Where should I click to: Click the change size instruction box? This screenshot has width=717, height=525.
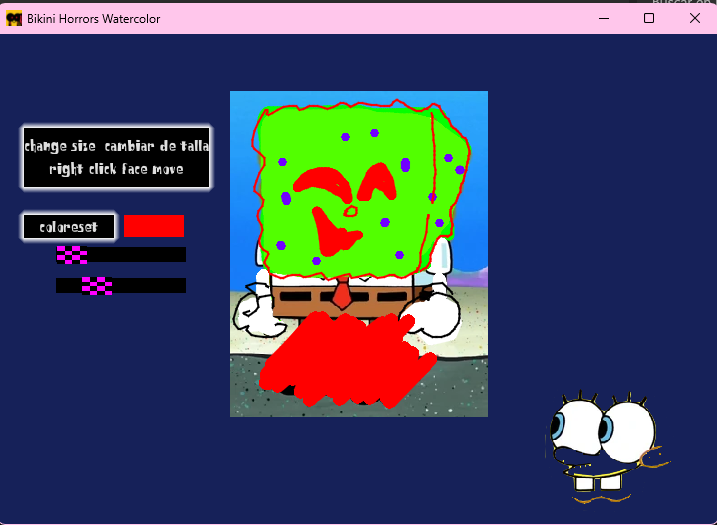117,158
